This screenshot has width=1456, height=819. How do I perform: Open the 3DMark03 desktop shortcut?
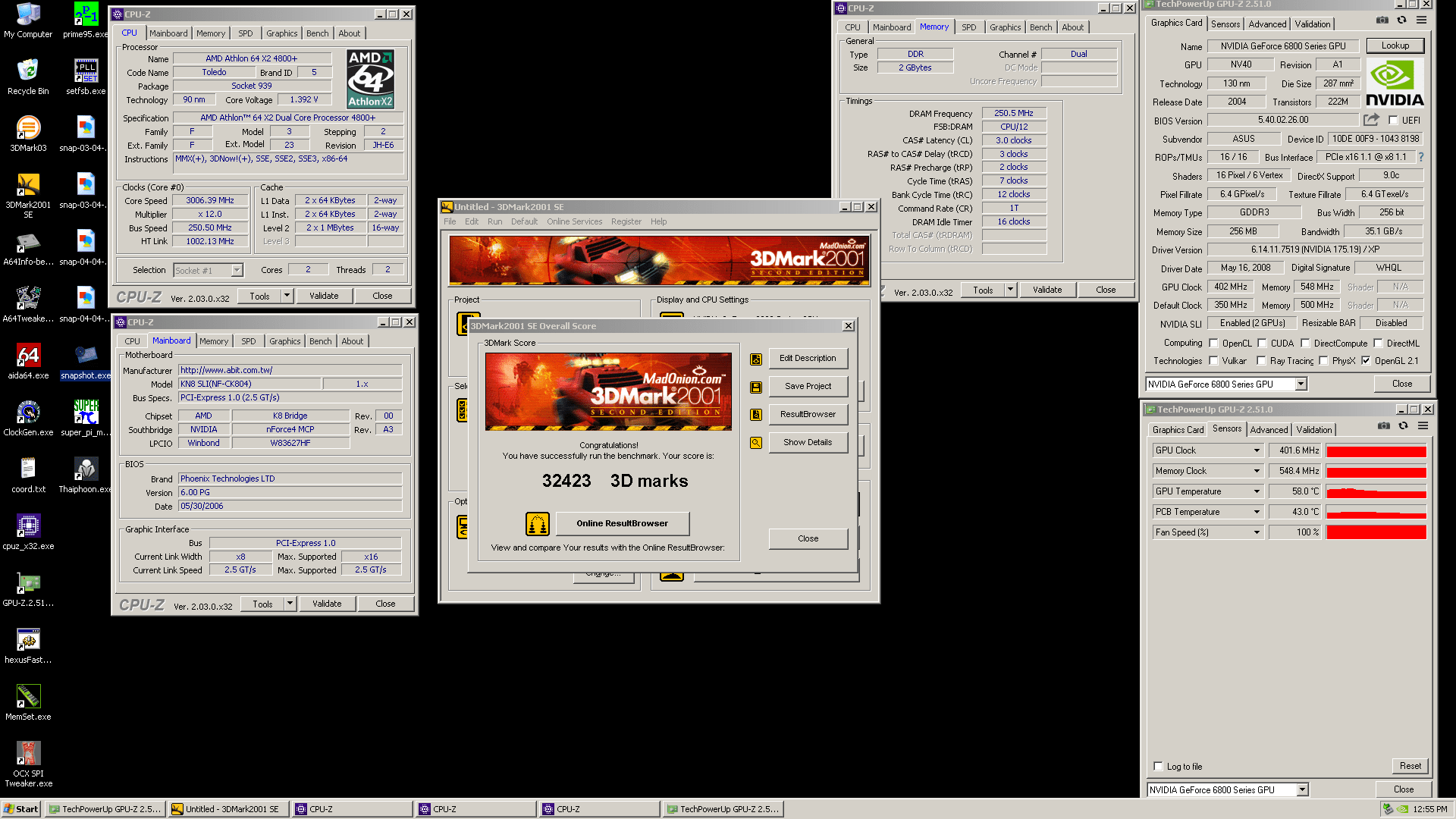pos(28,133)
